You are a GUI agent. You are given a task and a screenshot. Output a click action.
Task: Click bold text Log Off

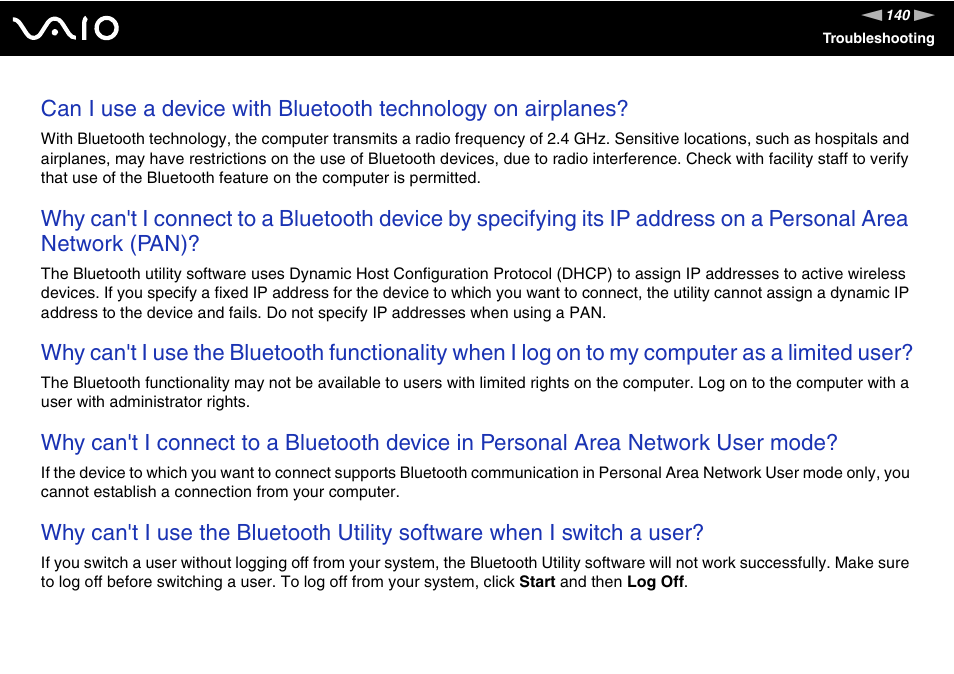point(655,582)
